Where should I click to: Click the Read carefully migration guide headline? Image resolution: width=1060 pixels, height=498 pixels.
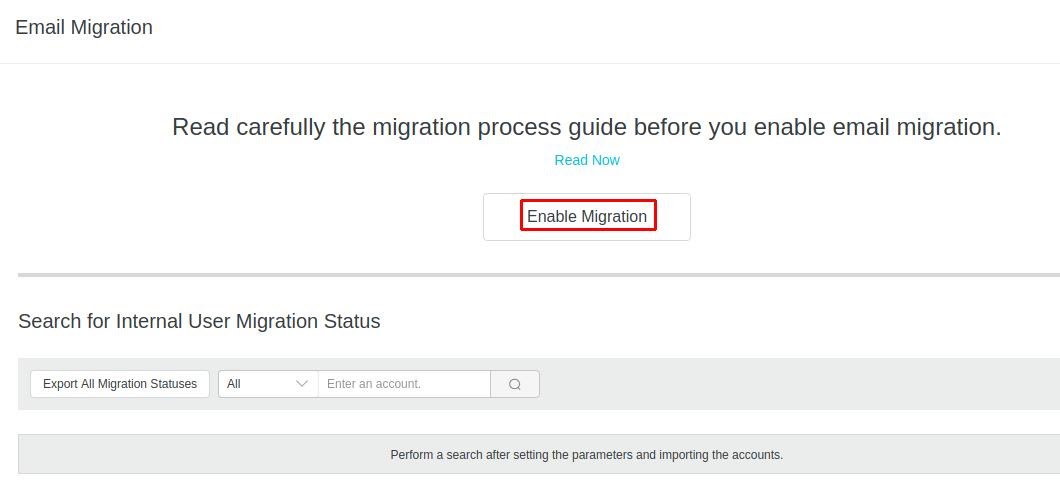[x=586, y=127]
